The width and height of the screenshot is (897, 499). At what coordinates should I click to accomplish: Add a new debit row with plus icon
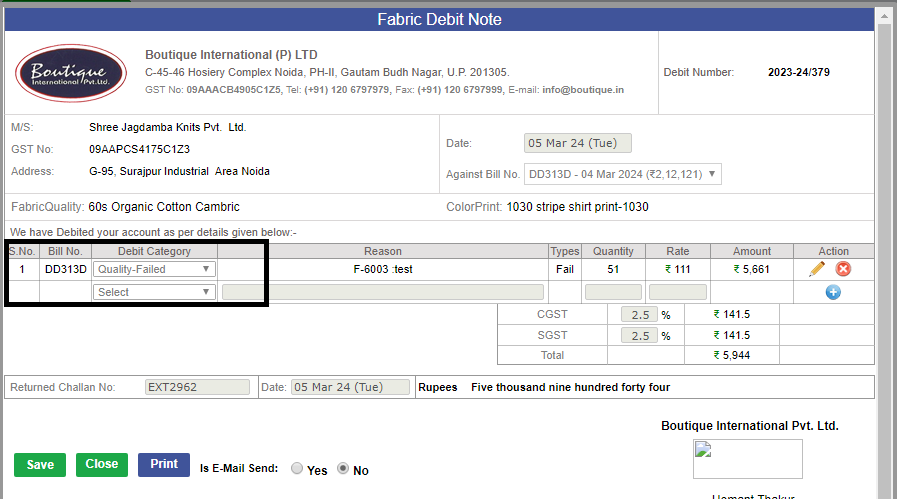pyautogui.click(x=833, y=292)
